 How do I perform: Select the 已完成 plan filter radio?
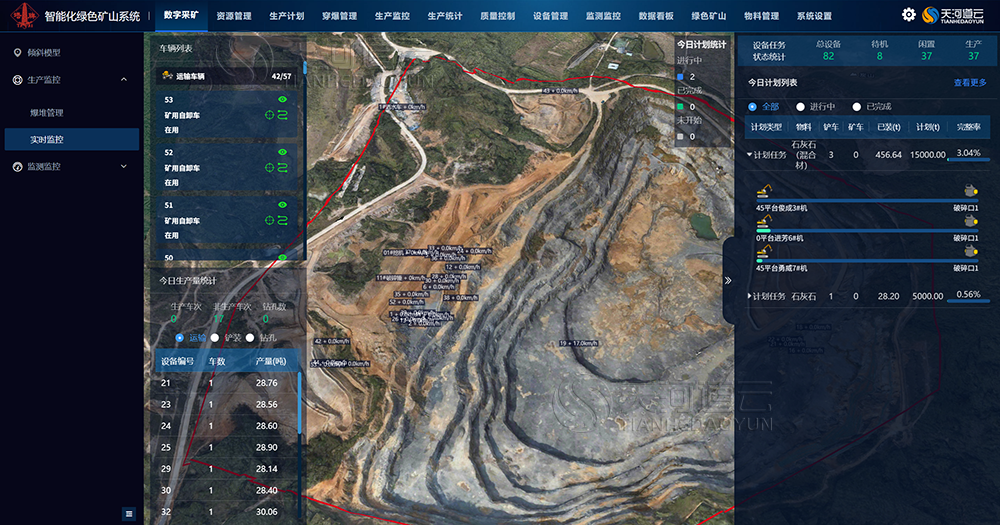point(857,107)
